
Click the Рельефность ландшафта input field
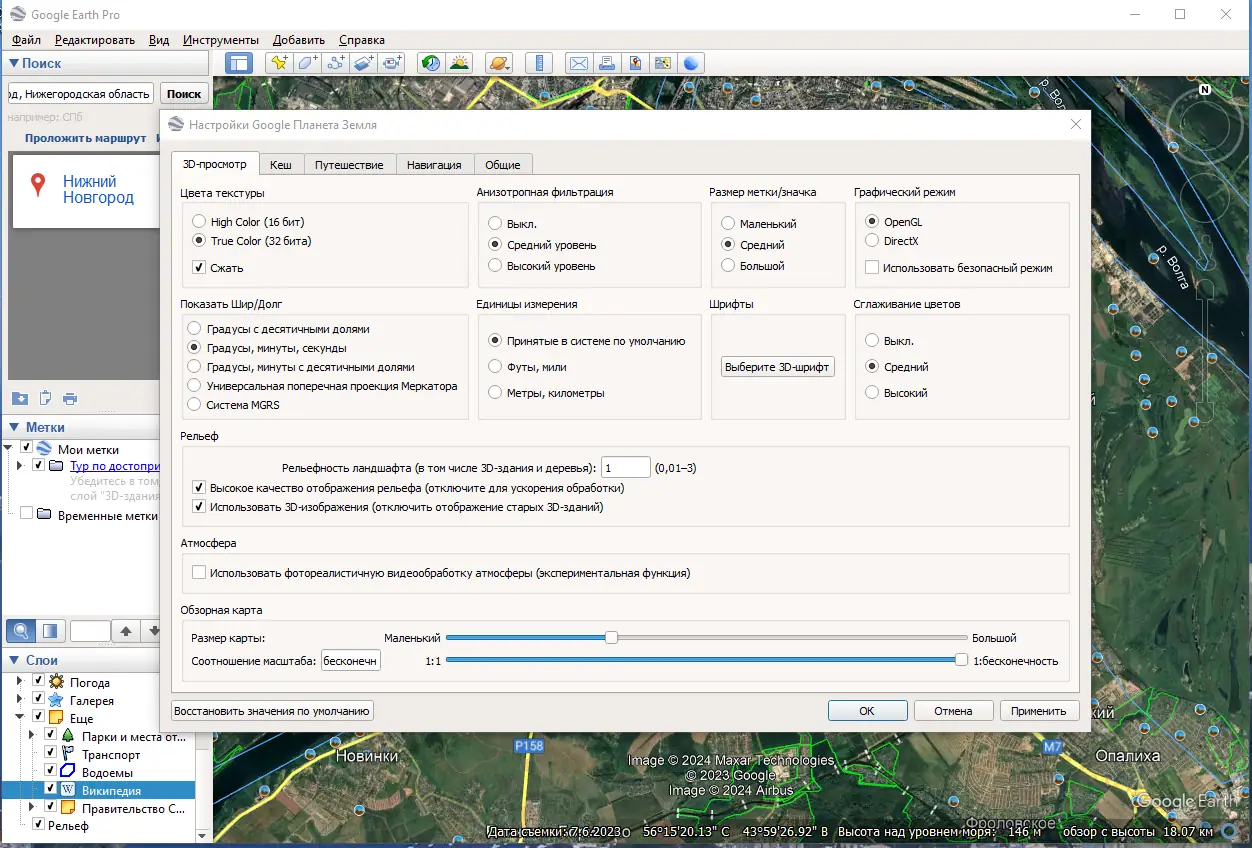(x=625, y=468)
